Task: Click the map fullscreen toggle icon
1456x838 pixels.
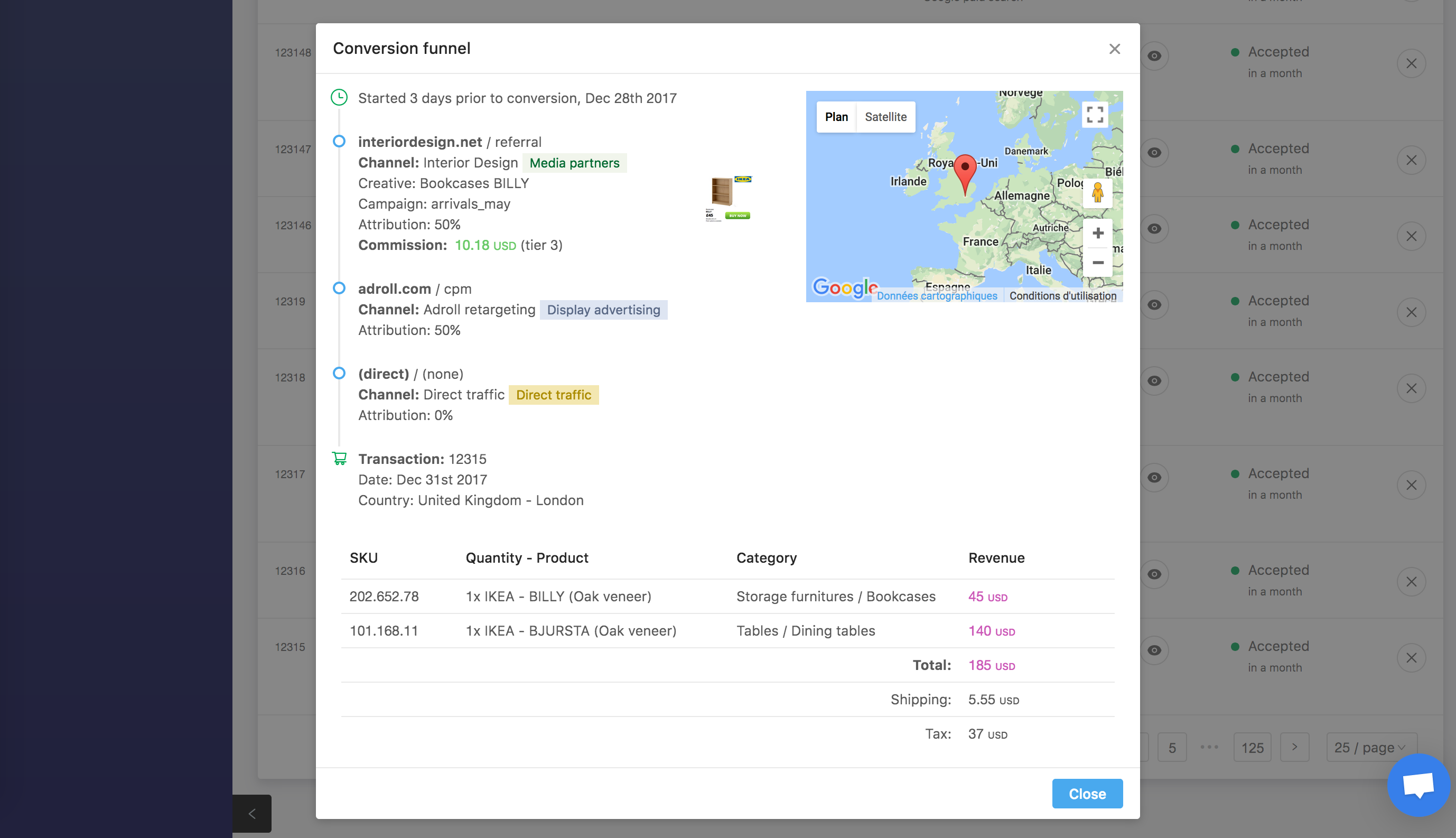Action: 1095,115
